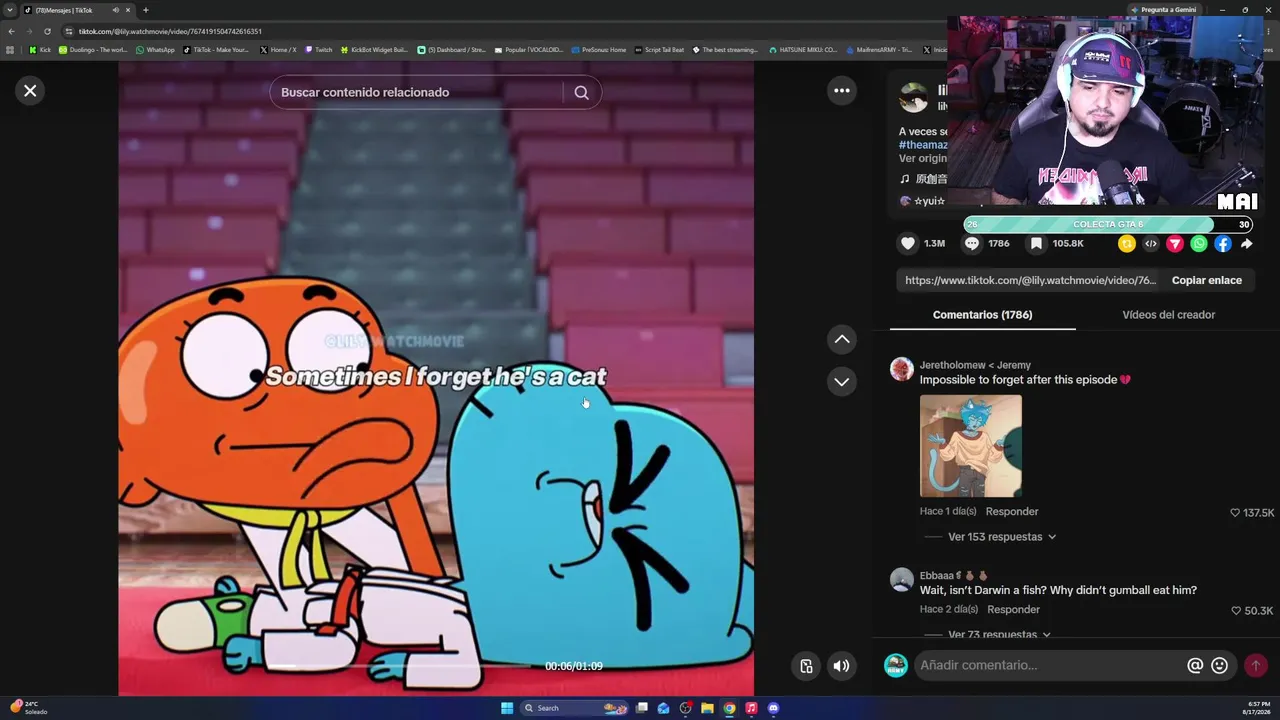
Task: Switch to 'Vídeos del creador' tab
Action: click(1168, 315)
